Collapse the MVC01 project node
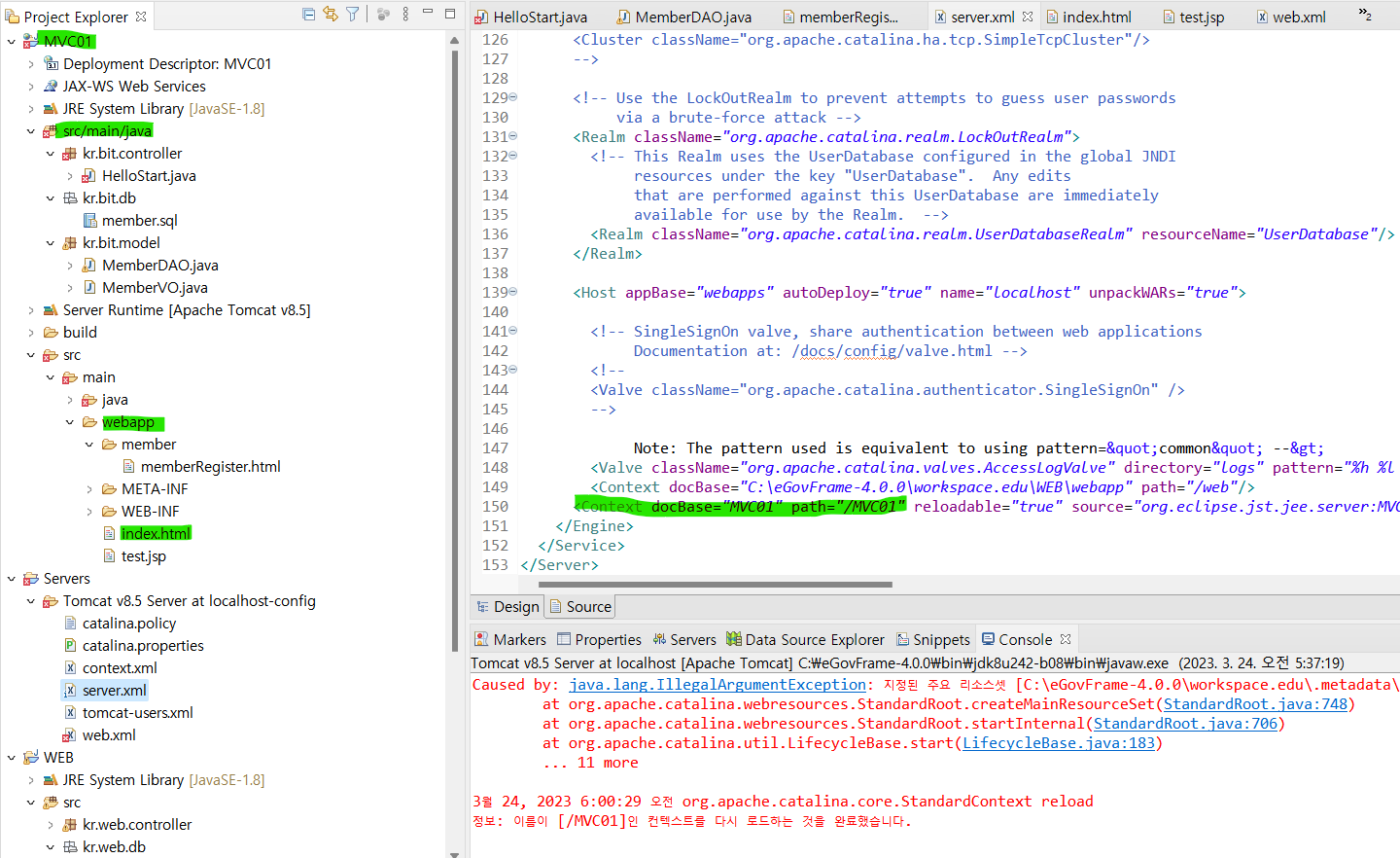The width and height of the screenshot is (1400, 858). click(12, 42)
